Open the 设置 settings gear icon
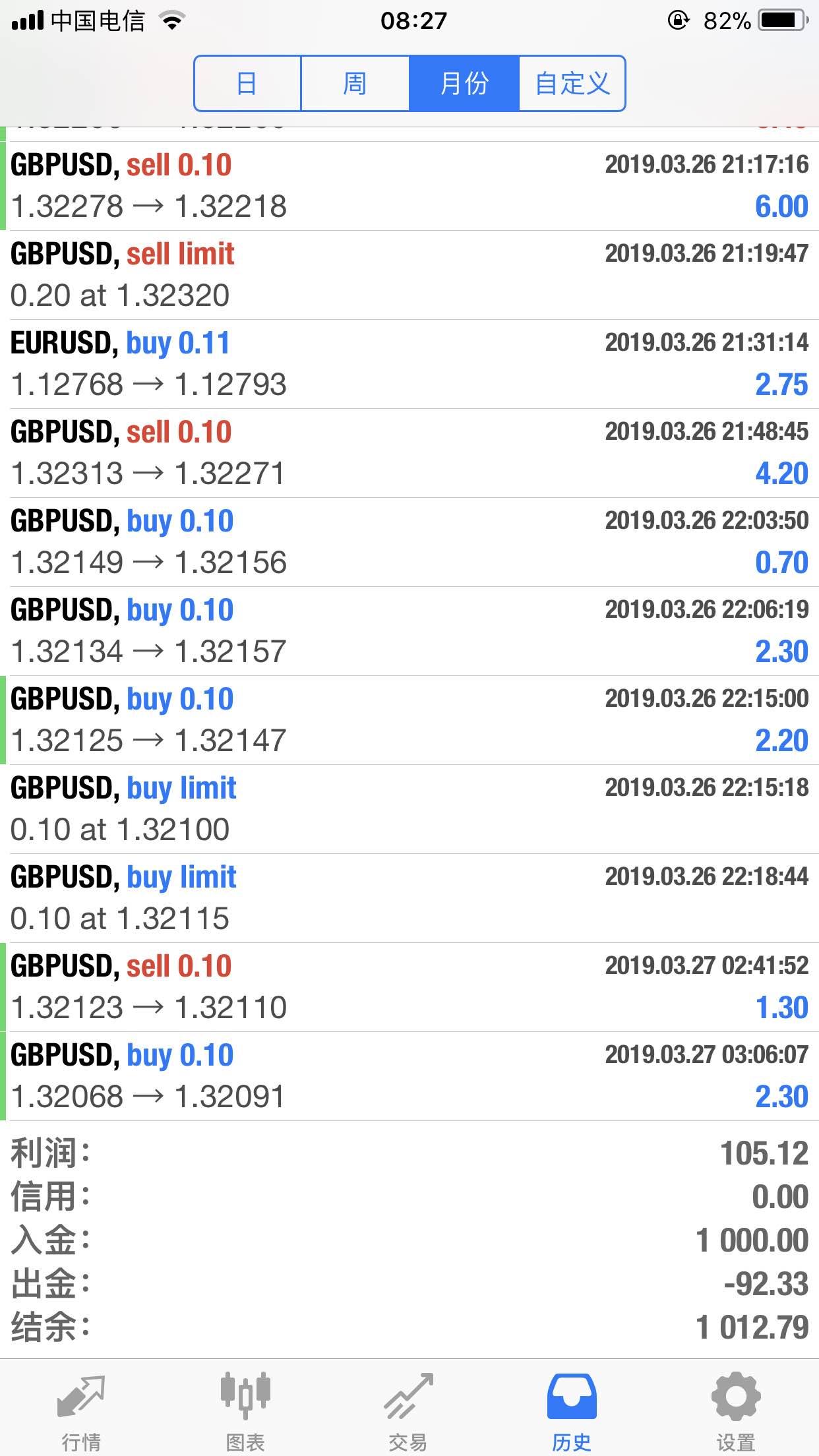This screenshot has height=1456, width=819. [736, 1396]
